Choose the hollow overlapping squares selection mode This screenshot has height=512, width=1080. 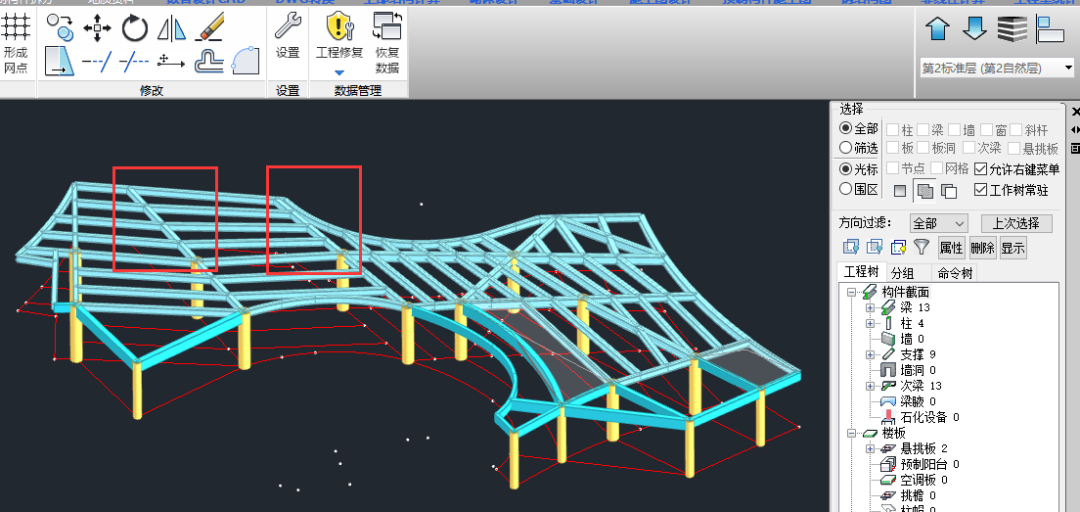(x=949, y=192)
